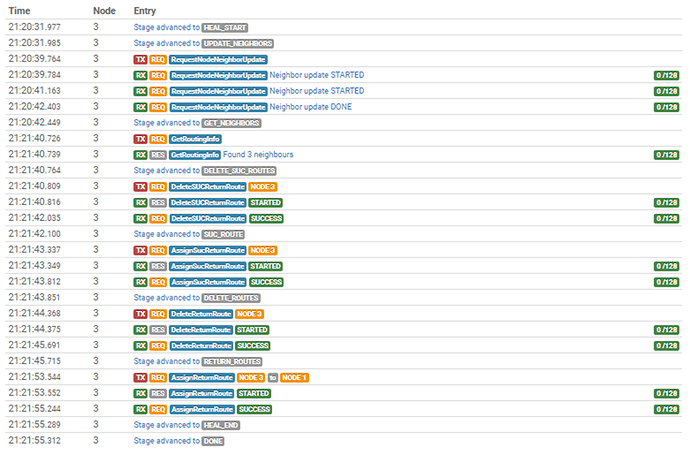Click STARTED badge in 21:21:40.816 row
The height and width of the screenshot is (454, 690).
[x=265, y=202]
